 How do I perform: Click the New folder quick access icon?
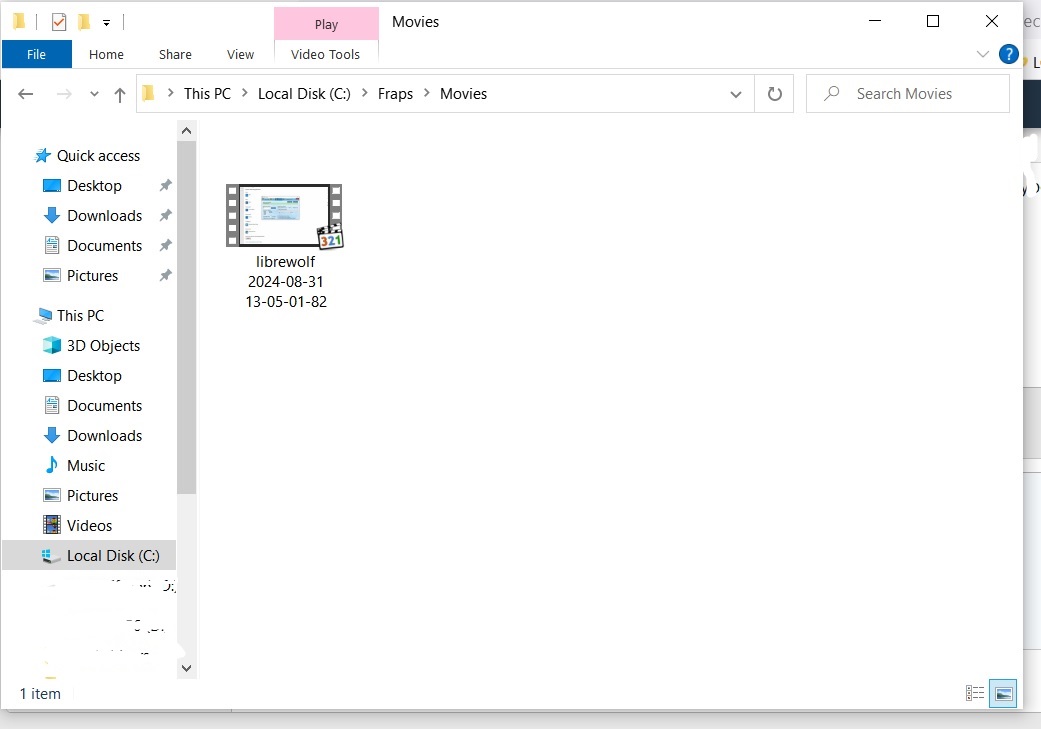(84, 22)
